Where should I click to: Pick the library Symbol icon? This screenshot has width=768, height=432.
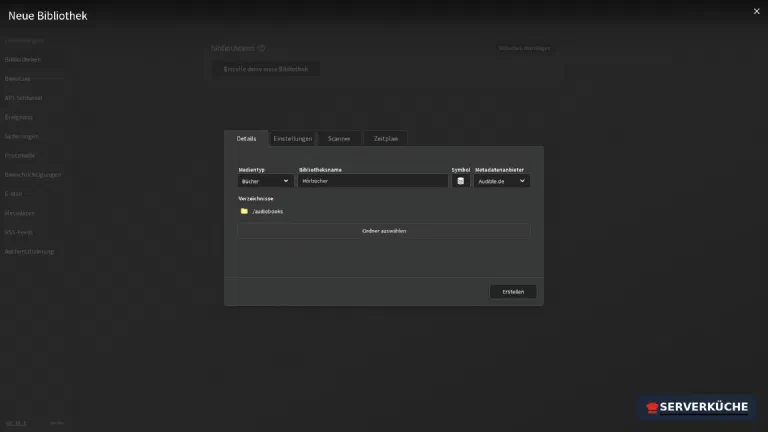pyautogui.click(x=460, y=181)
